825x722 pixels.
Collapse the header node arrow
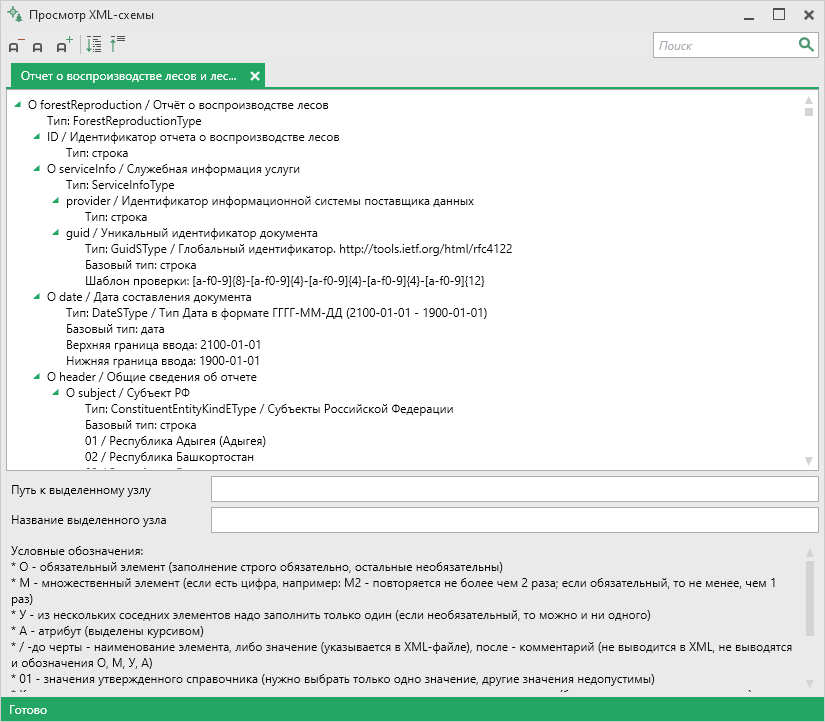click(36, 376)
